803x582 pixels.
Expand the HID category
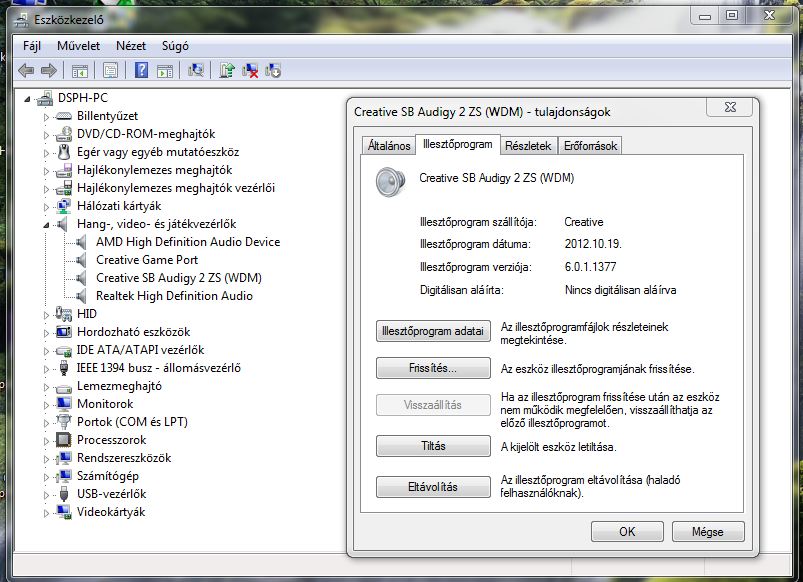click(x=46, y=315)
